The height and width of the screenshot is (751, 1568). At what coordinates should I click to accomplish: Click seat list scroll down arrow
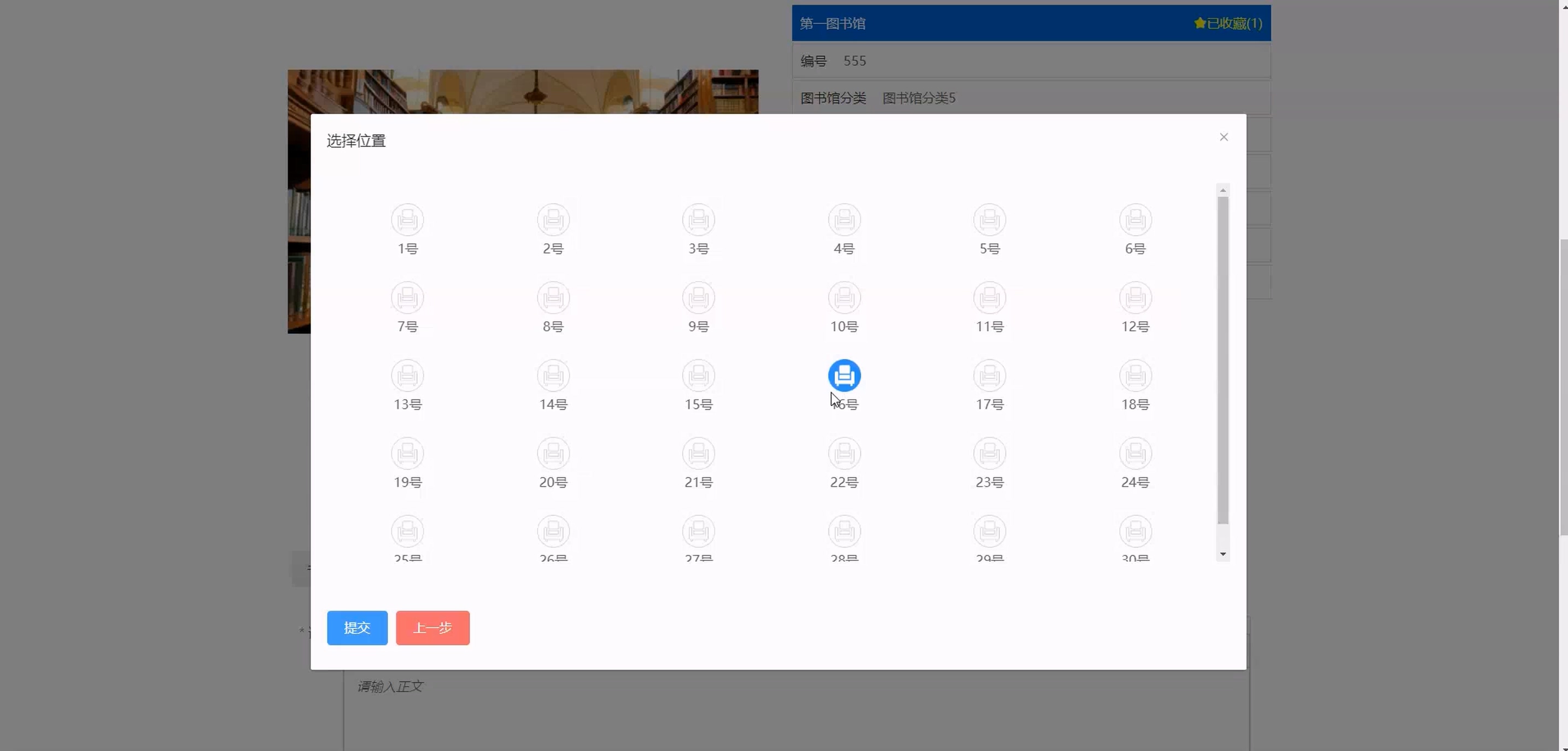(1222, 554)
